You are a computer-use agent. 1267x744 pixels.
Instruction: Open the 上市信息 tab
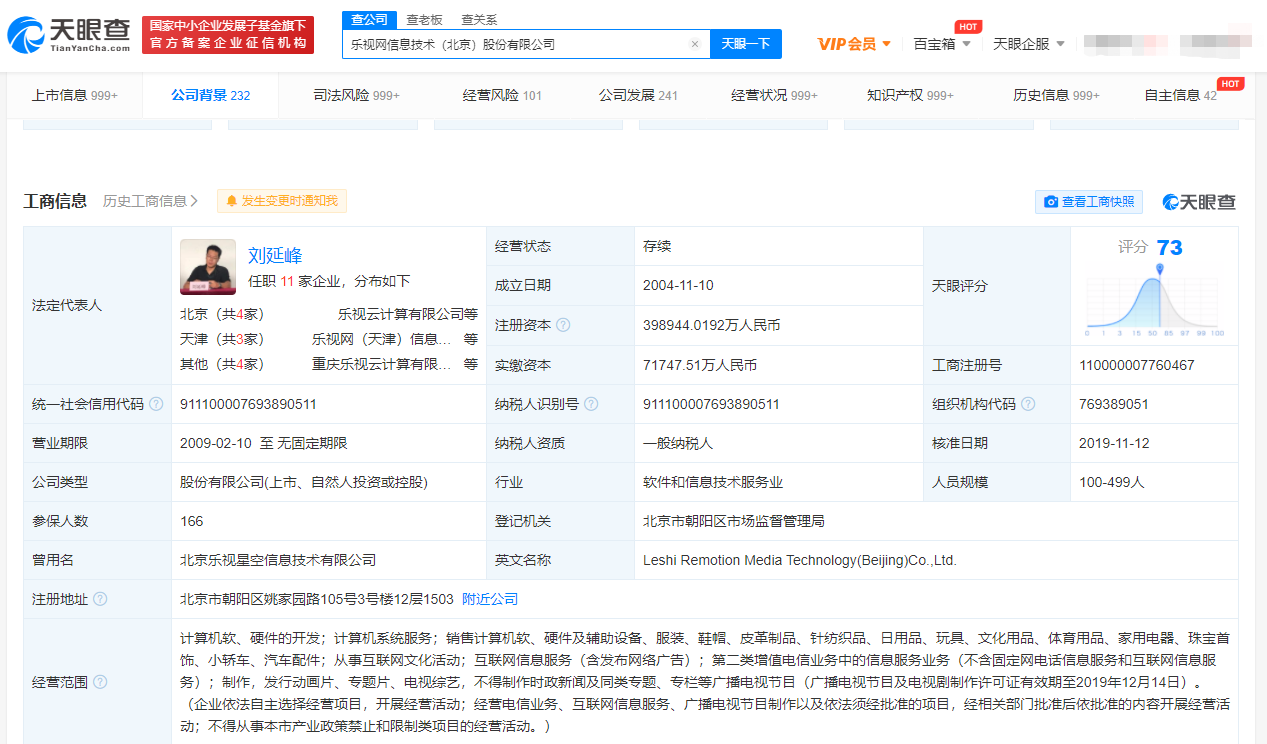click(x=74, y=95)
